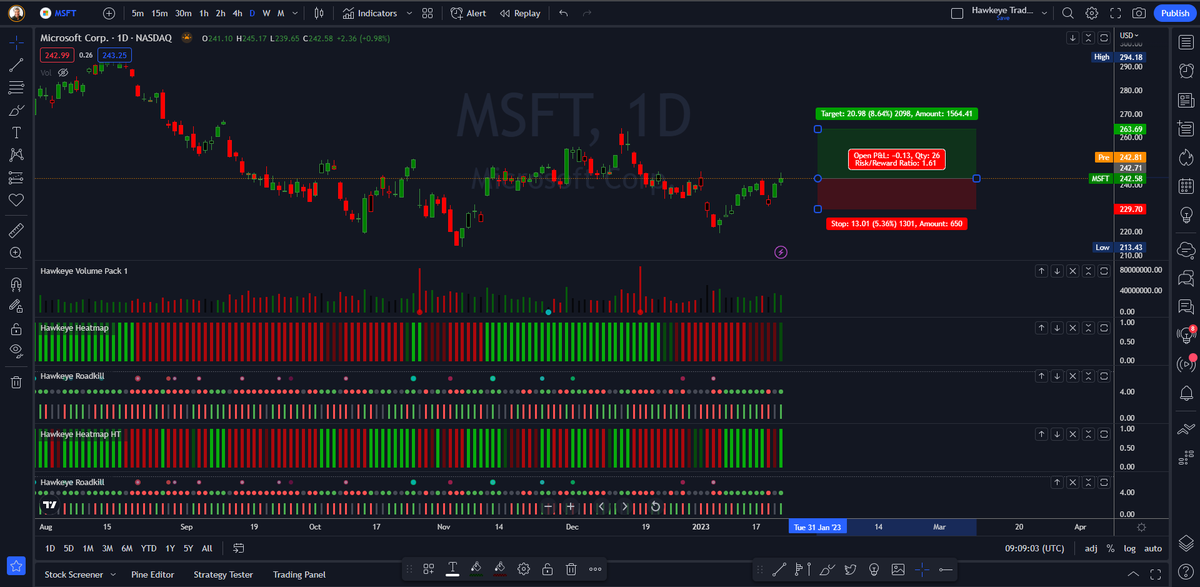This screenshot has height=587, width=1200.
Task: Select the Brush drawing tool in left sidebar
Action: tap(16, 110)
